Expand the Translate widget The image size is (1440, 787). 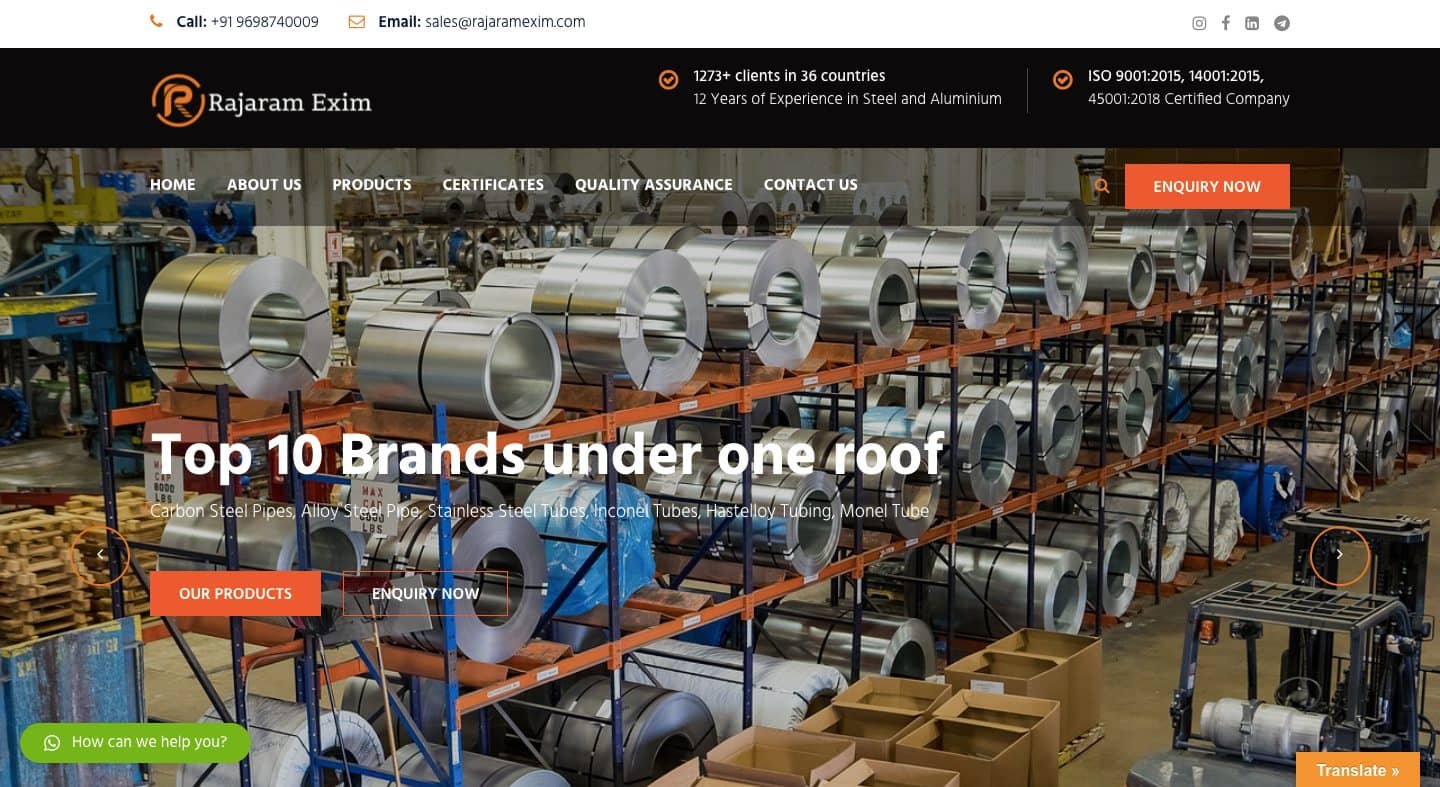(x=1358, y=770)
